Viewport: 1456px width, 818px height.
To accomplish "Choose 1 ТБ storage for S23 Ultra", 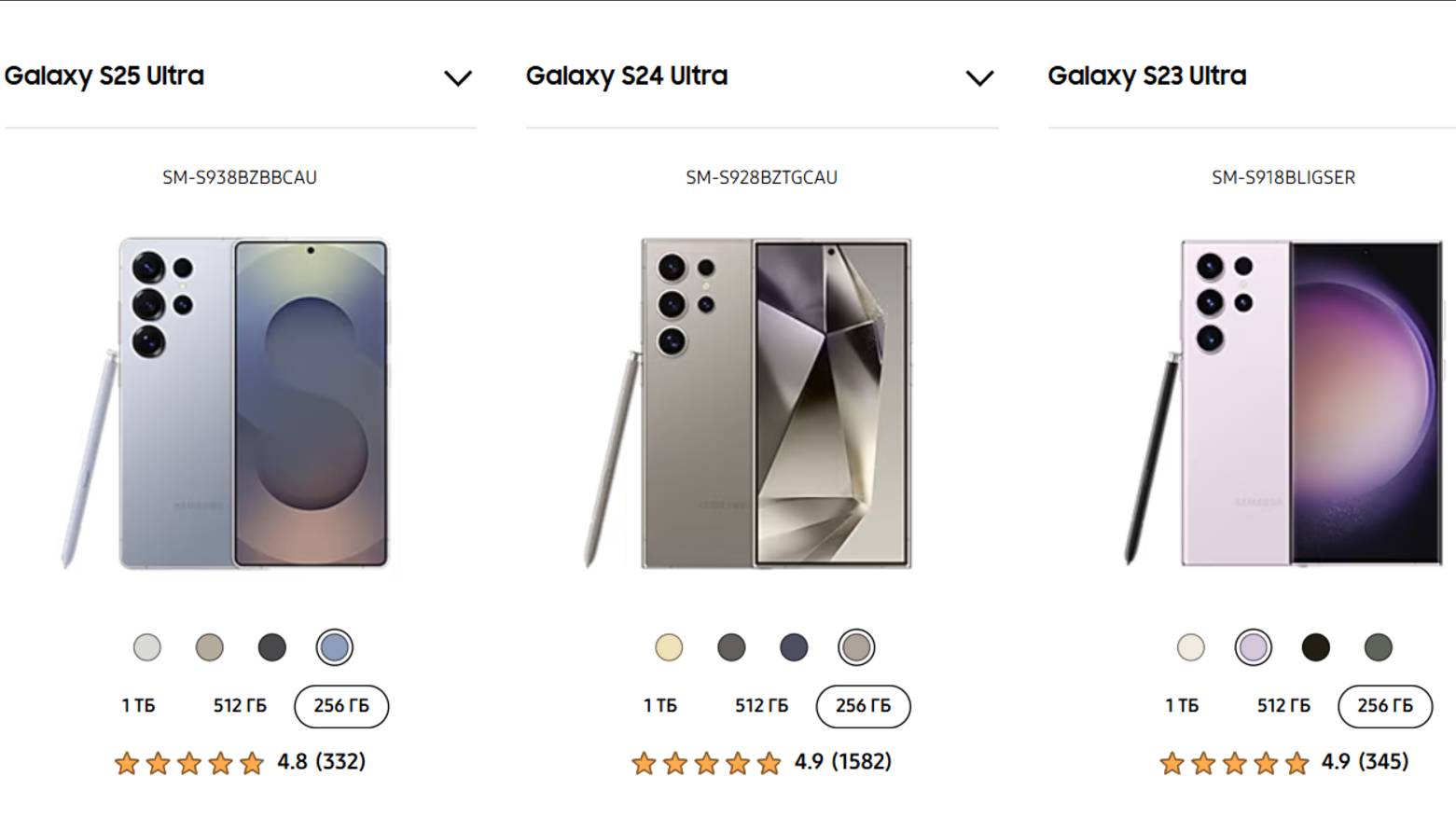I will point(1182,706).
